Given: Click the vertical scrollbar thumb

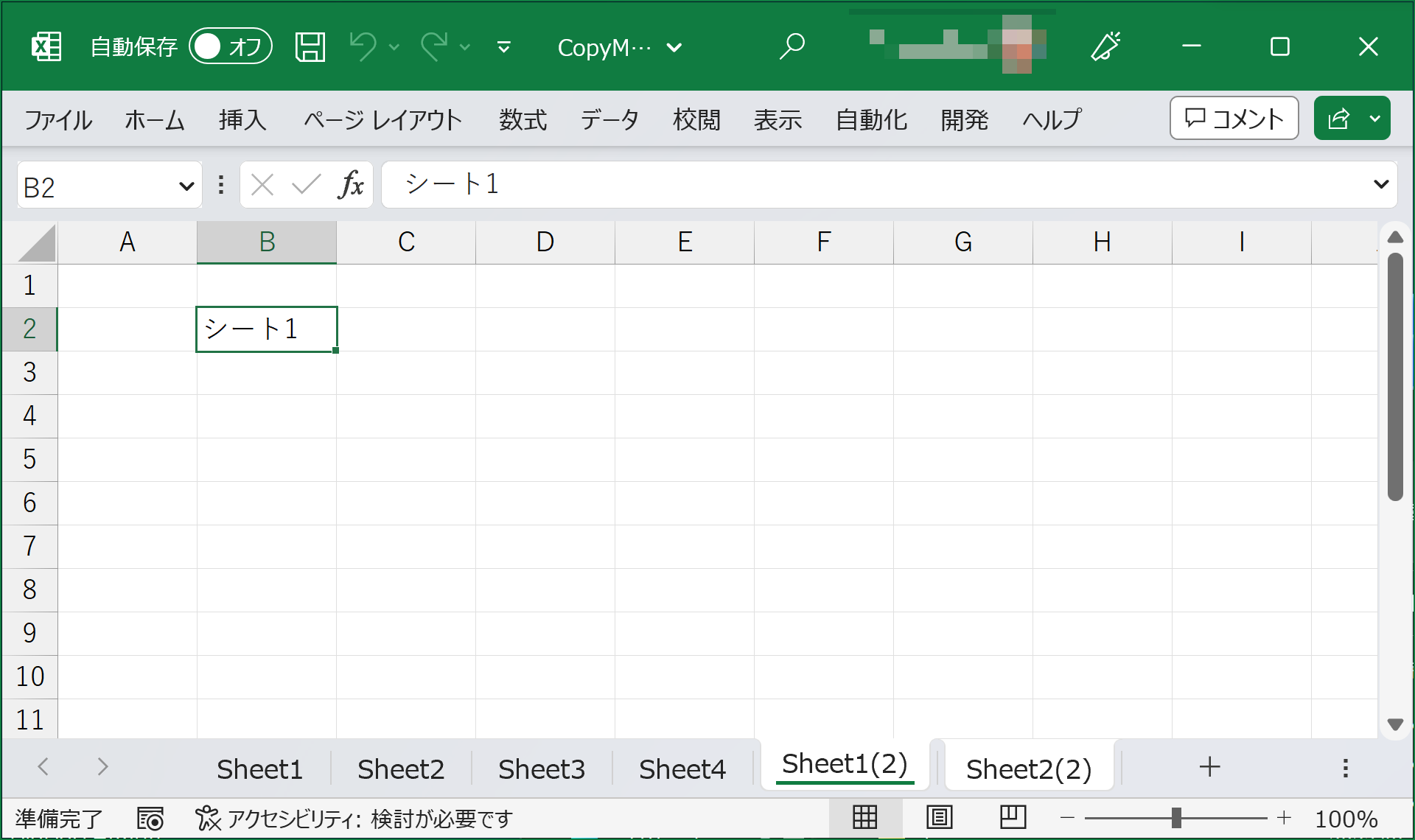Looking at the screenshot, I should pyautogui.click(x=1395, y=377).
